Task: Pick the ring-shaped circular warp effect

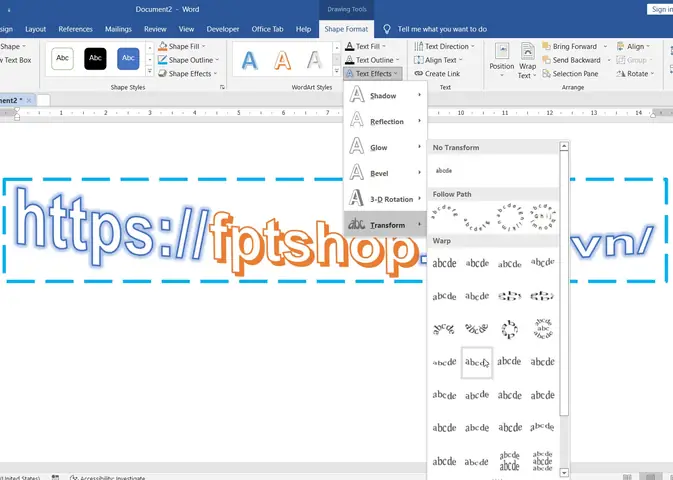Action: pos(509,329)
